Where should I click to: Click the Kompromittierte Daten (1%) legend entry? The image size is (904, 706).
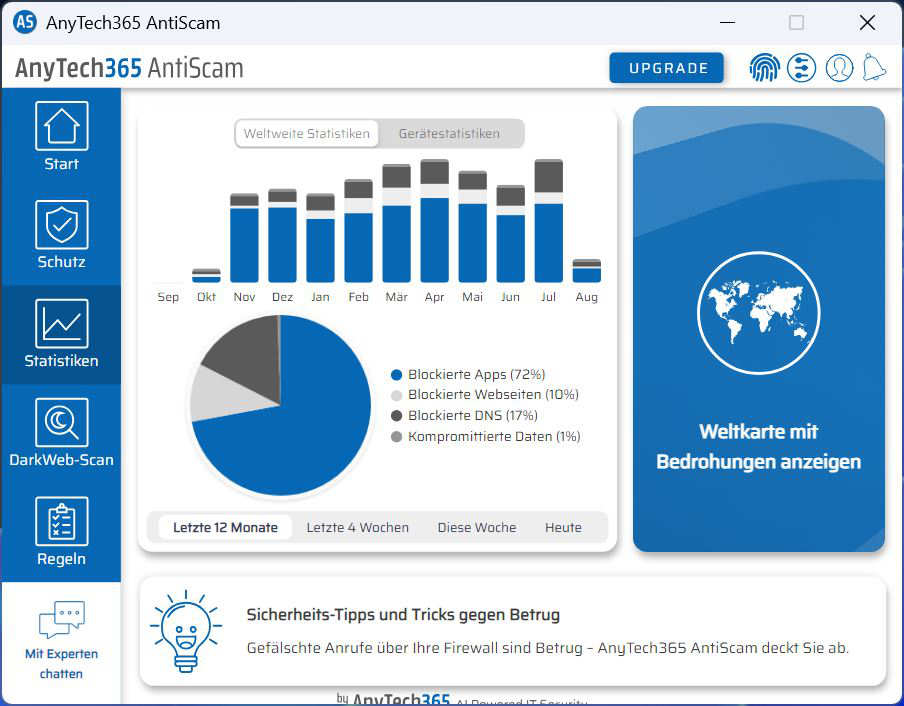coord(485,436)
